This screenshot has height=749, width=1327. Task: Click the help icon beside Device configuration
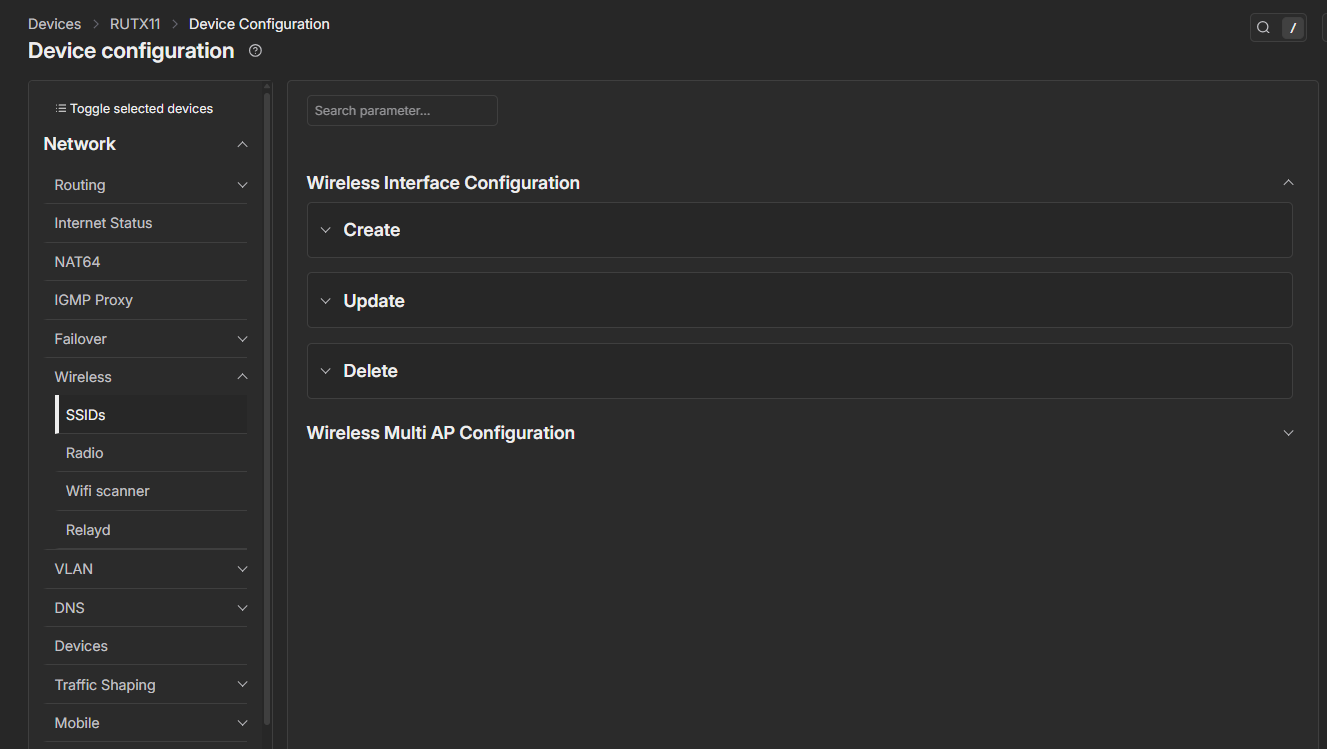255,51
